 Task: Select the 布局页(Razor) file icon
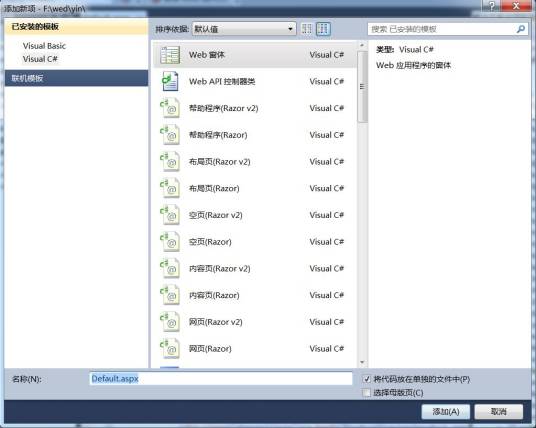coord(170,188)
